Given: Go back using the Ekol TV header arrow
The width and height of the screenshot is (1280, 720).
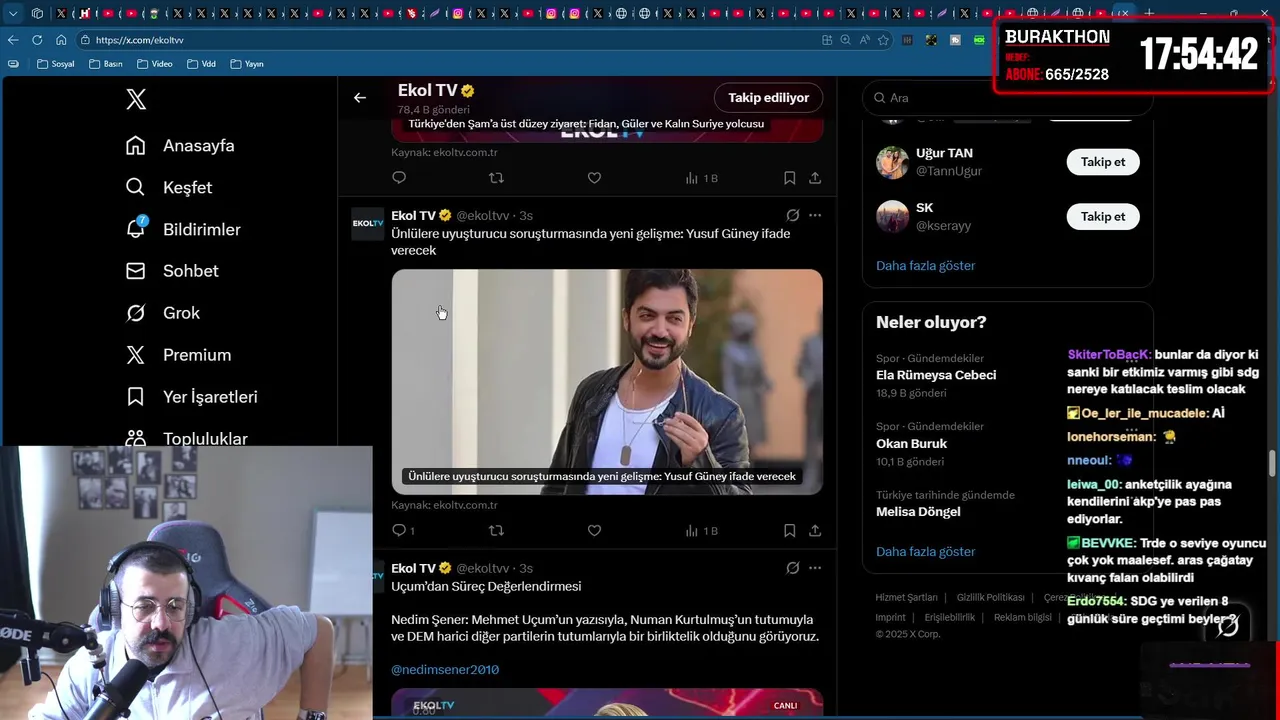Looking at the screenshot, I should click(x=360, y=97).
